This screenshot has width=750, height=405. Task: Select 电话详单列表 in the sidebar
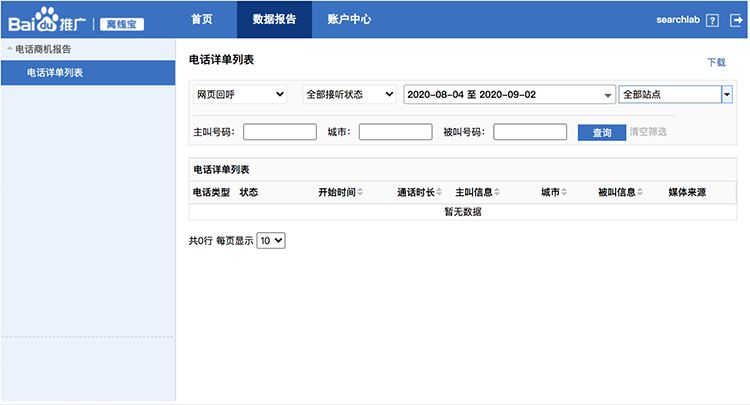(54, 72)
